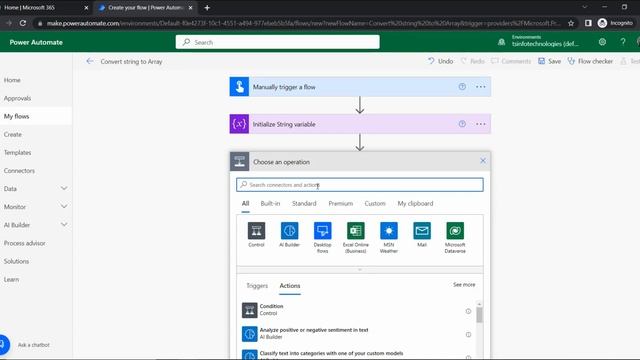Pick the Desktop flows connector icon
Screen dimensions: 640x360
[x=322, y=231]
